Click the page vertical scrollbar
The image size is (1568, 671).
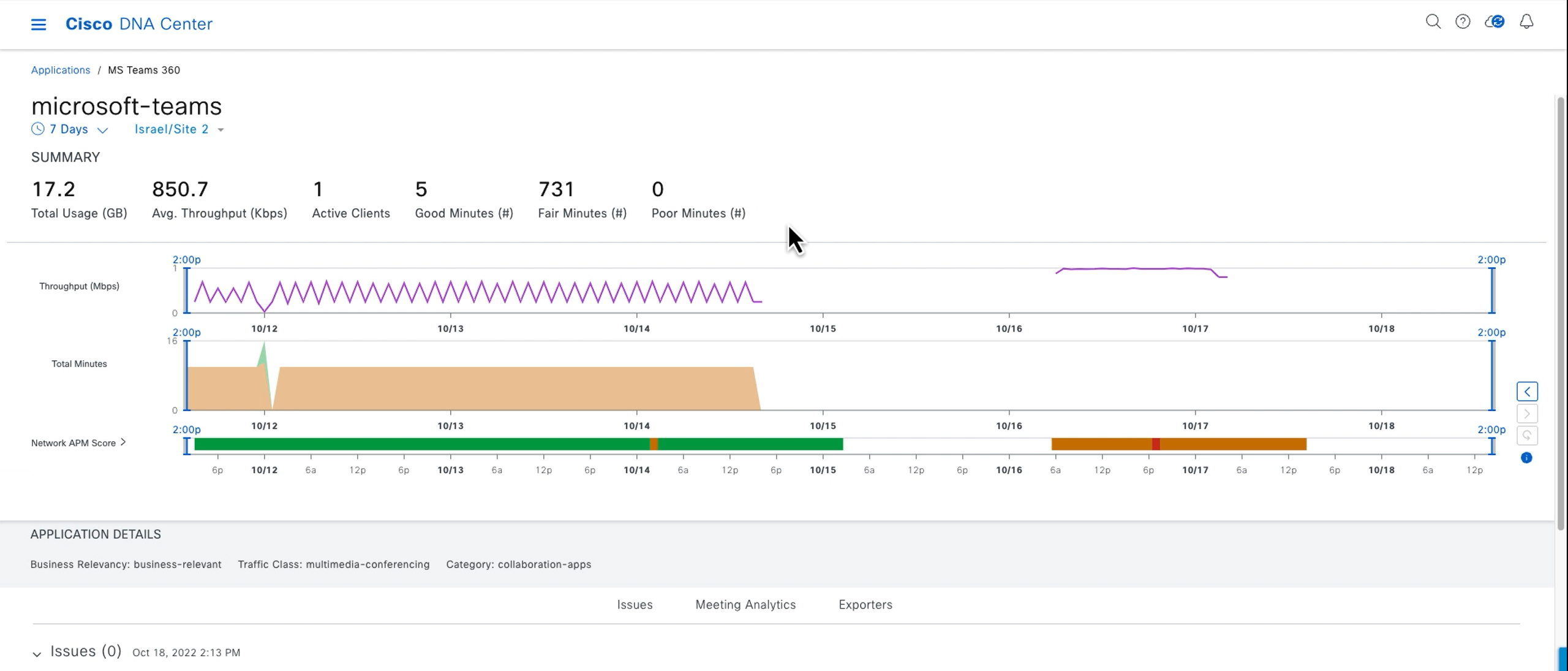[1561, 306]
